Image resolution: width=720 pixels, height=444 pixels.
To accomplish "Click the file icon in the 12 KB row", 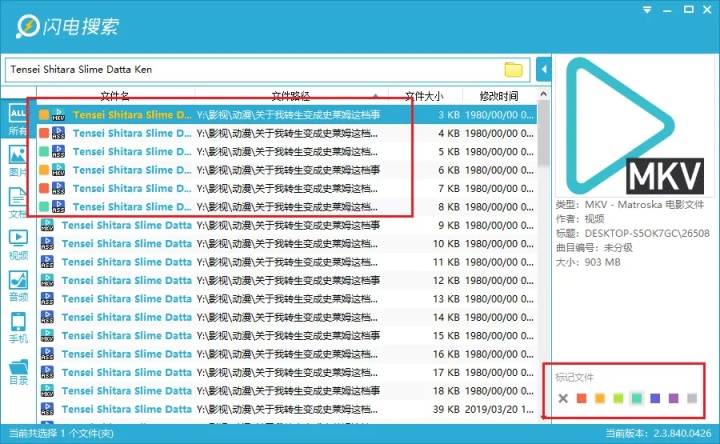I will coord(47,280).
